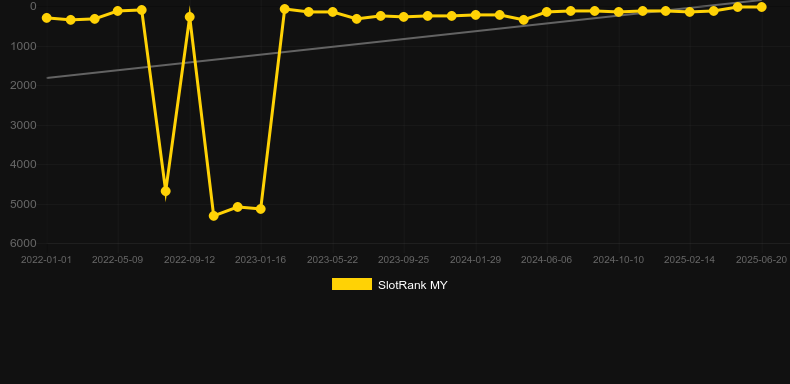Click the data point above 2024-06-06 label

pos(547,12)
